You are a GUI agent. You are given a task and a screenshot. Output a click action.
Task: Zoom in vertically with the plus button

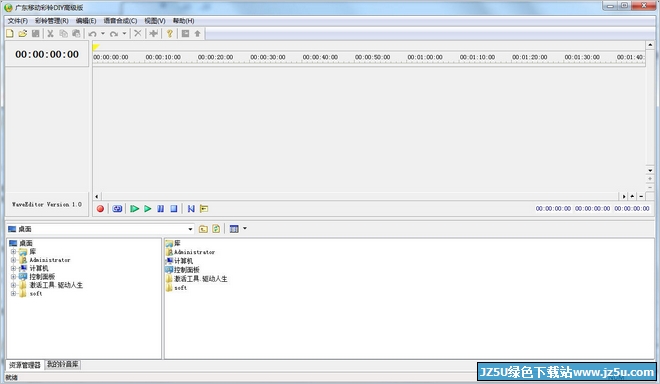click(650, 179)
